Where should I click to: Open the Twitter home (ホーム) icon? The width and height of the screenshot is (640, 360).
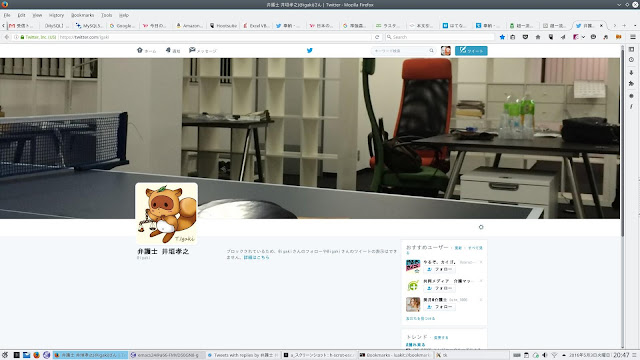pyautogui.click(x=140, y=50)
